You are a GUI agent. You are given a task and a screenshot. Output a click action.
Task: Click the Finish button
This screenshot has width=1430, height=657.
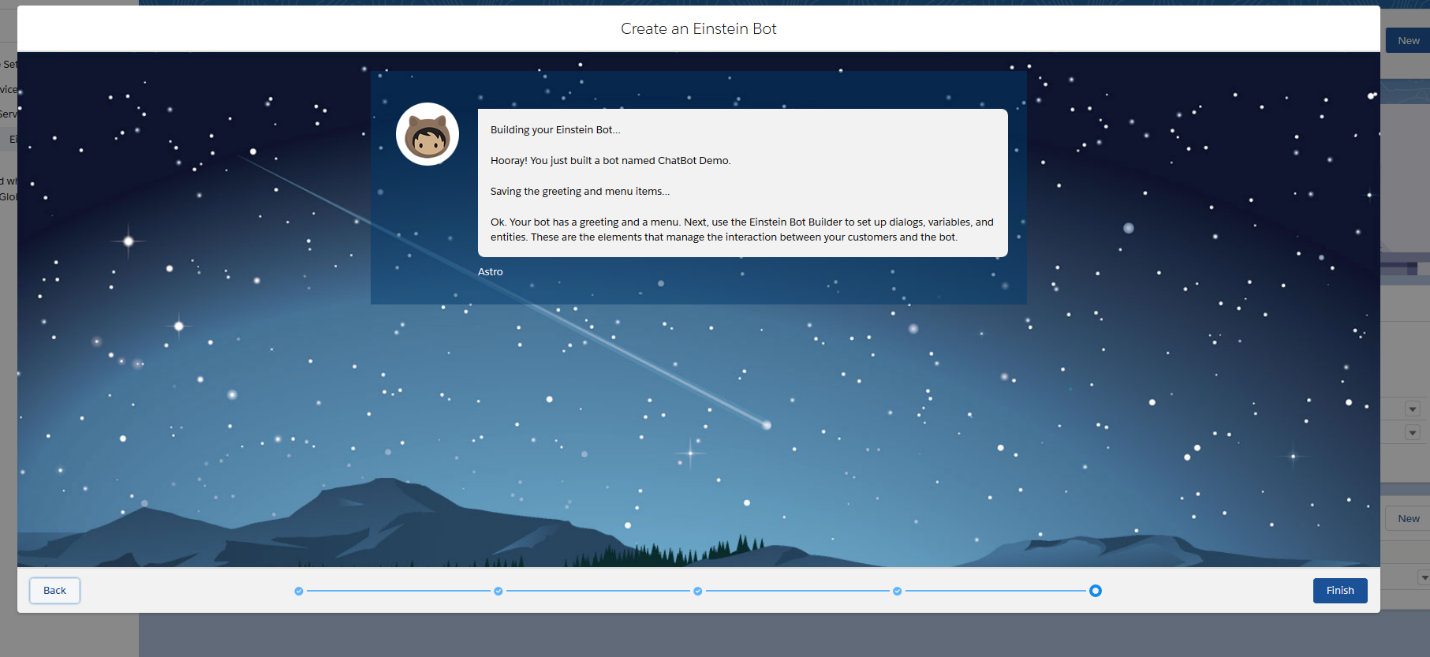pos(1340,590)
